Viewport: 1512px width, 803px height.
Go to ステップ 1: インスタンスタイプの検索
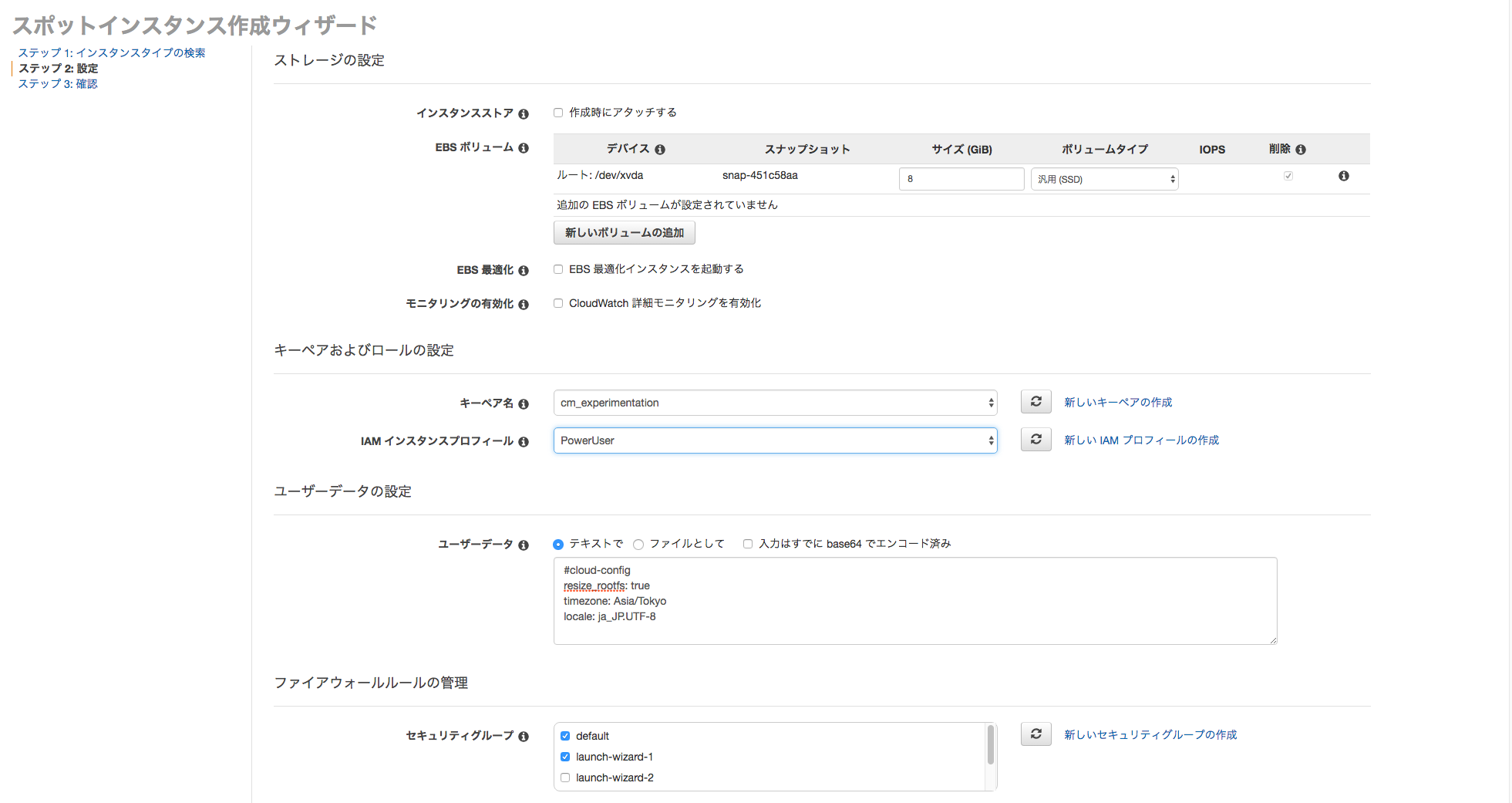[x=112, y=53]
